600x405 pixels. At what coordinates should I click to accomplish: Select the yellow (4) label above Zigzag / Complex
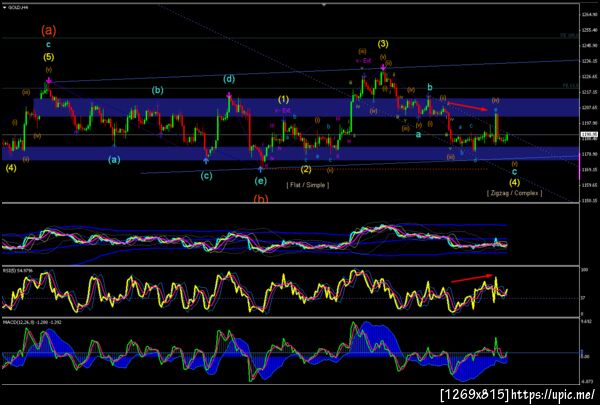coord(515,182)
